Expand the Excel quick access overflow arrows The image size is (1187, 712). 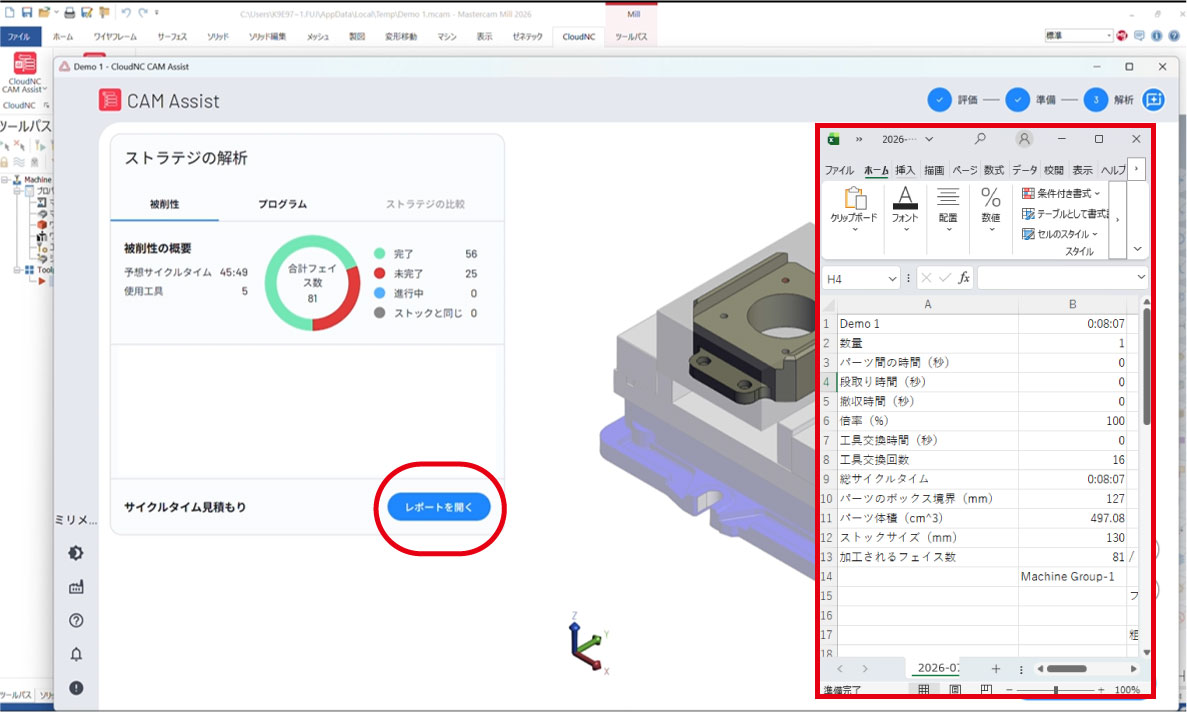click(x=859, y=139)
